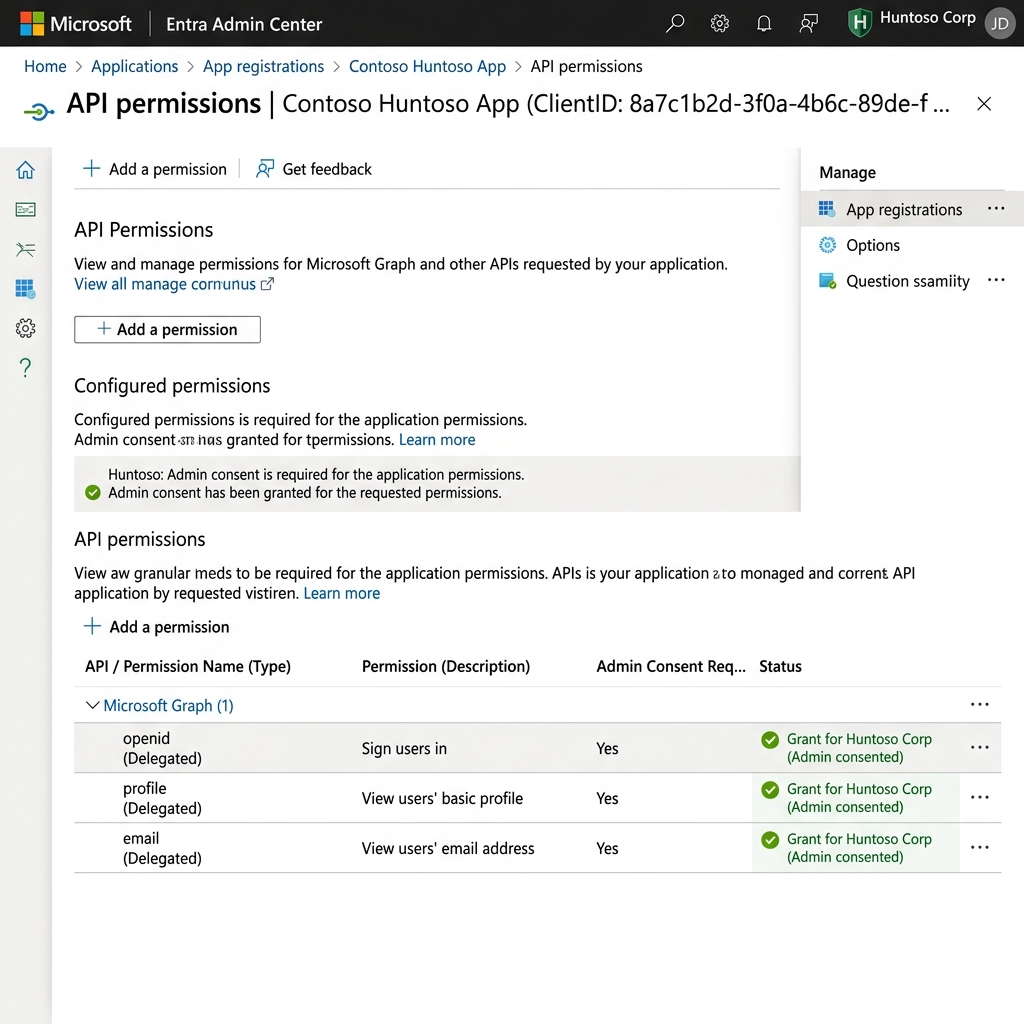Click green check status icon for profile
The image size is (1024, 1024).
point(770,790)
